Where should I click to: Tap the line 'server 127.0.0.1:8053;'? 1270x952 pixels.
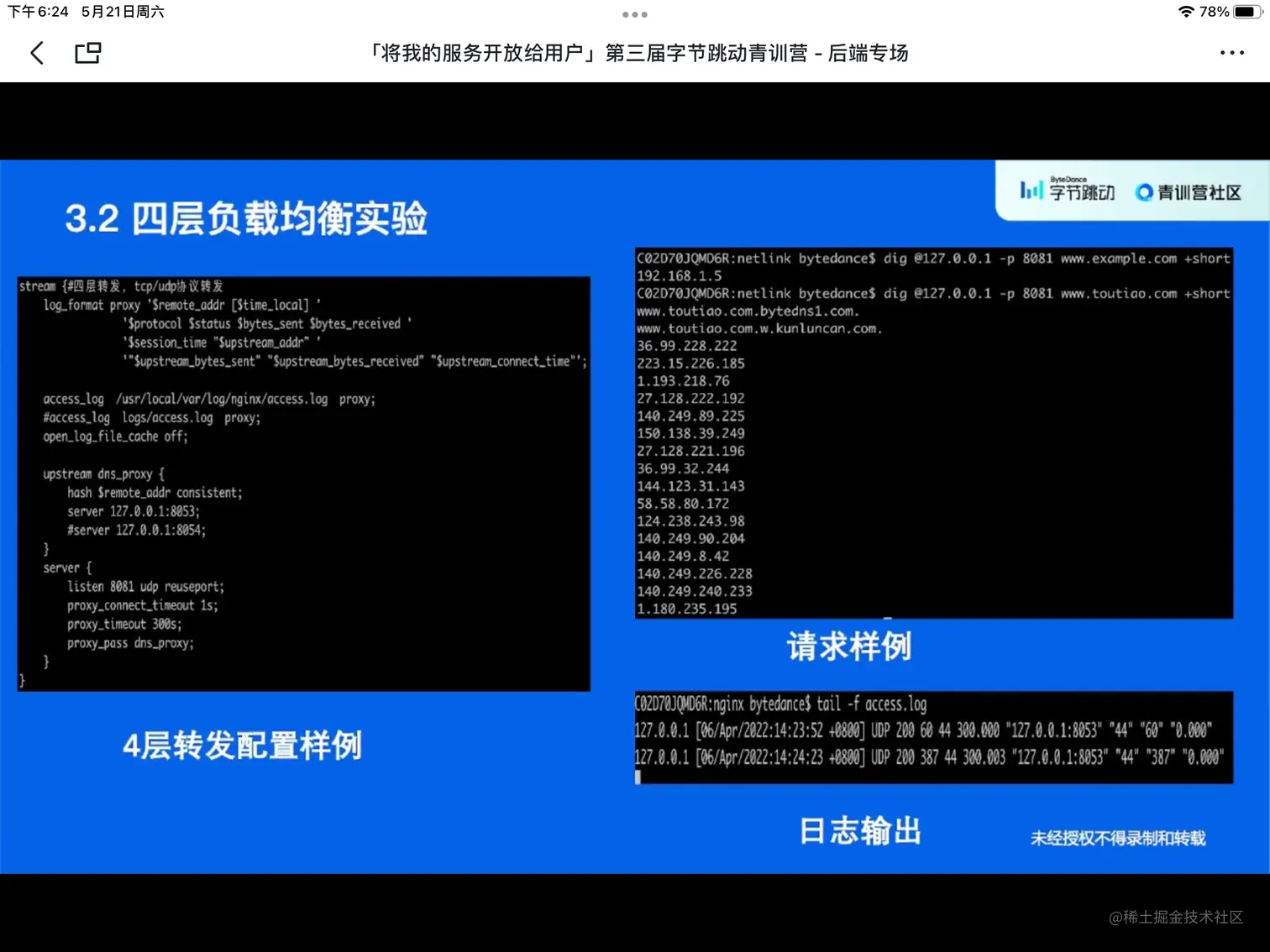click(134, 511)
